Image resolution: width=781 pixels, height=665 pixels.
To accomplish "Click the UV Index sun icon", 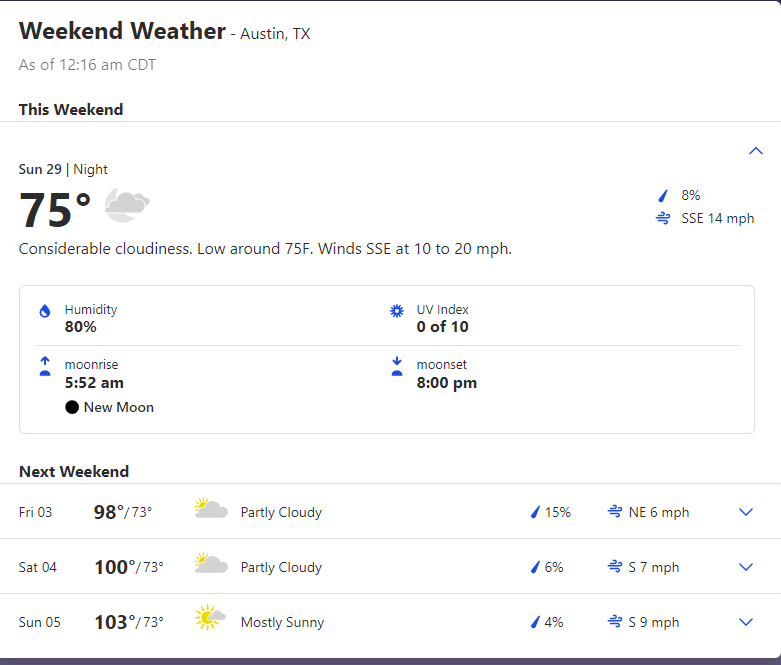I will click(397, 311).
